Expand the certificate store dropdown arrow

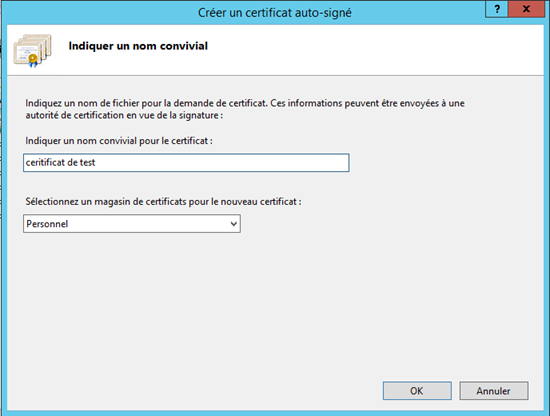pos(234,224)
